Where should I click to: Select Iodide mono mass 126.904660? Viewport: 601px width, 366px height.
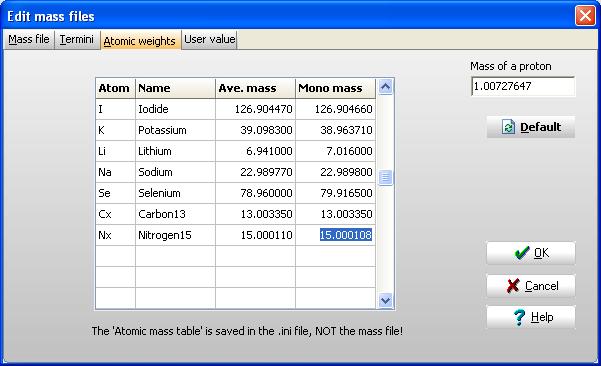(335, 109)
